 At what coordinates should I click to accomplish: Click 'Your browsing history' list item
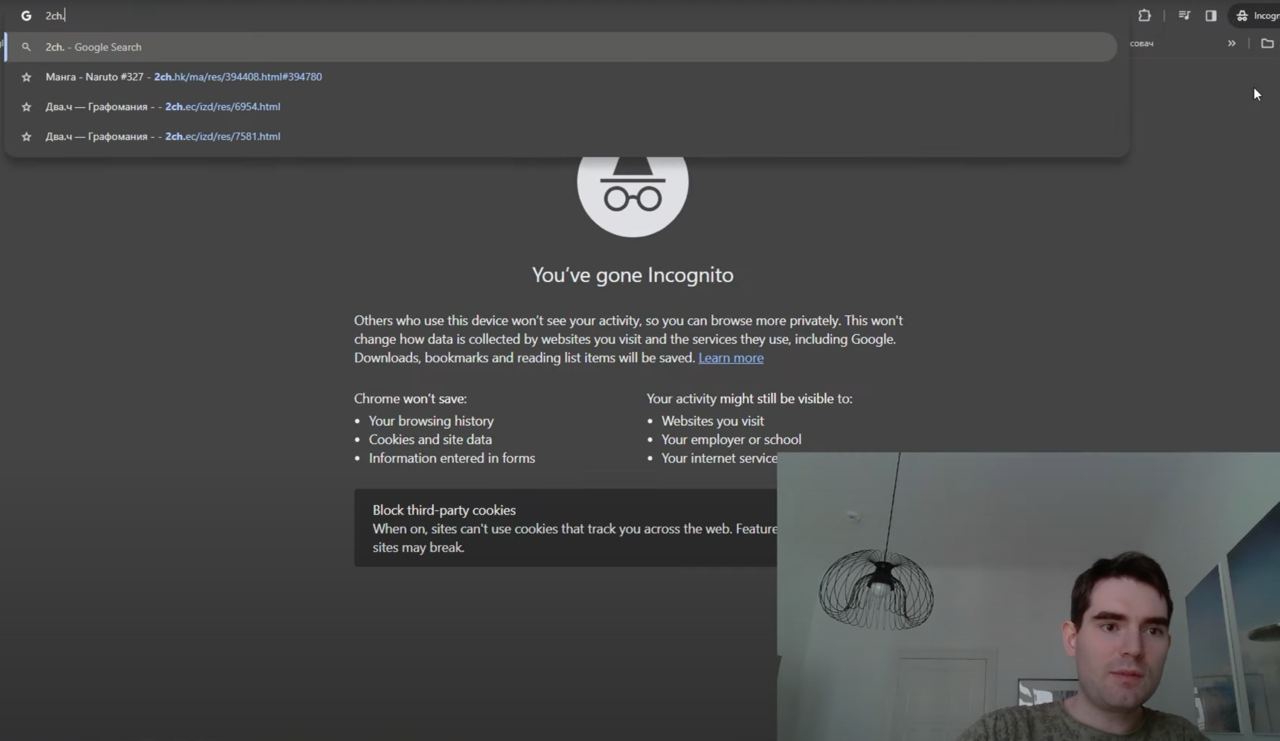click(431, 421)
